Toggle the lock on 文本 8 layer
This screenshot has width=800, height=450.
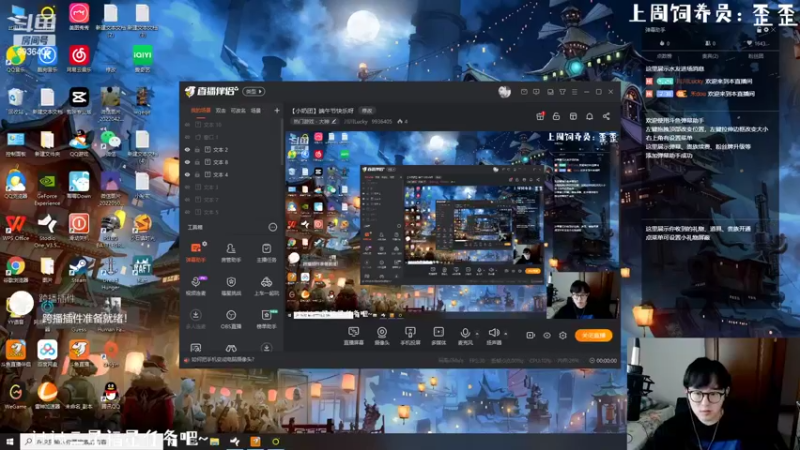point(197,162)
